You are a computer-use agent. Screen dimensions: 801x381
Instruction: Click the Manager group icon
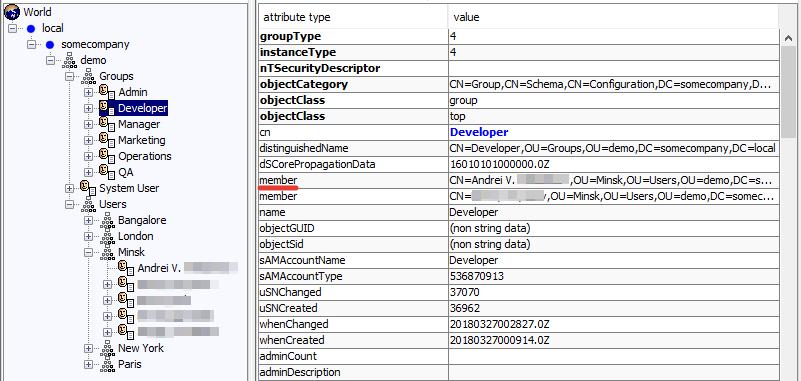tap(107, 124)
